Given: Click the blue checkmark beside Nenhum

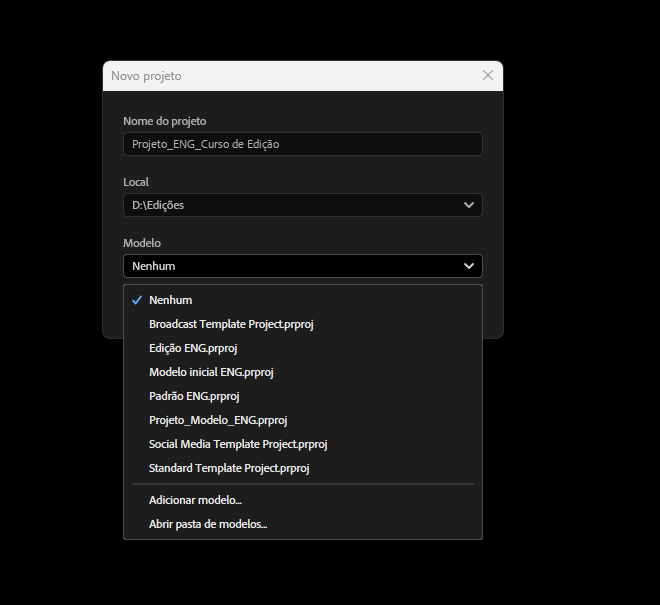Looking at the screenshot, I should [137, 300].
